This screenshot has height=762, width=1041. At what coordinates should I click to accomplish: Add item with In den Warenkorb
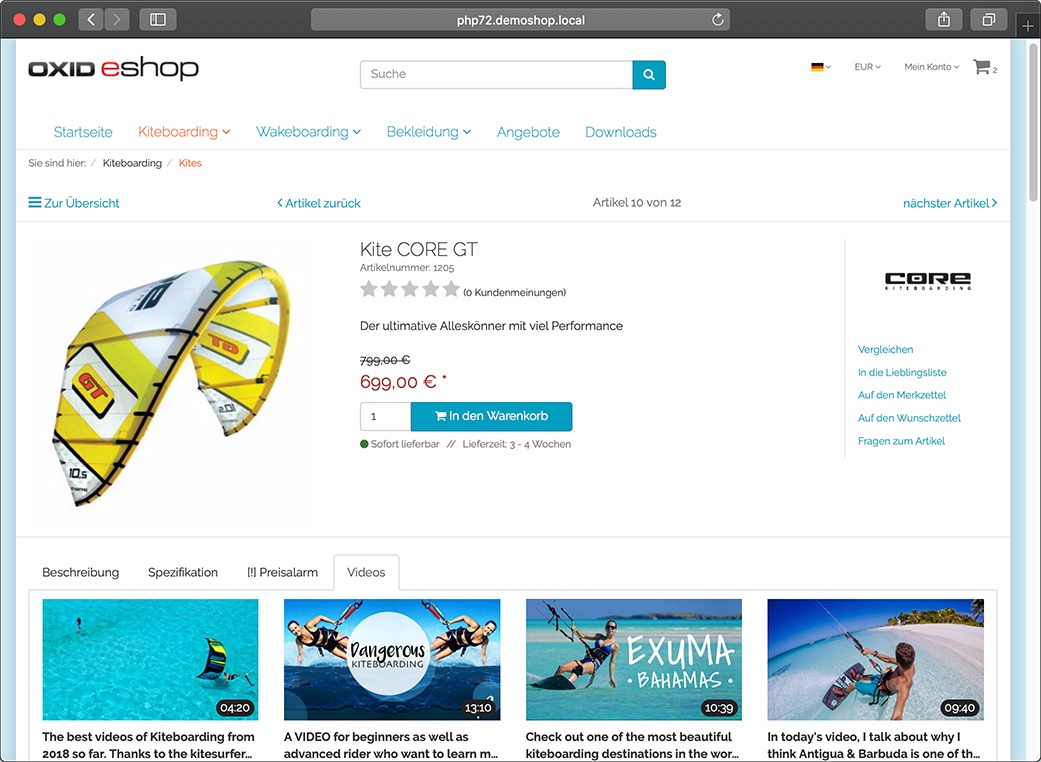point(491,416)
